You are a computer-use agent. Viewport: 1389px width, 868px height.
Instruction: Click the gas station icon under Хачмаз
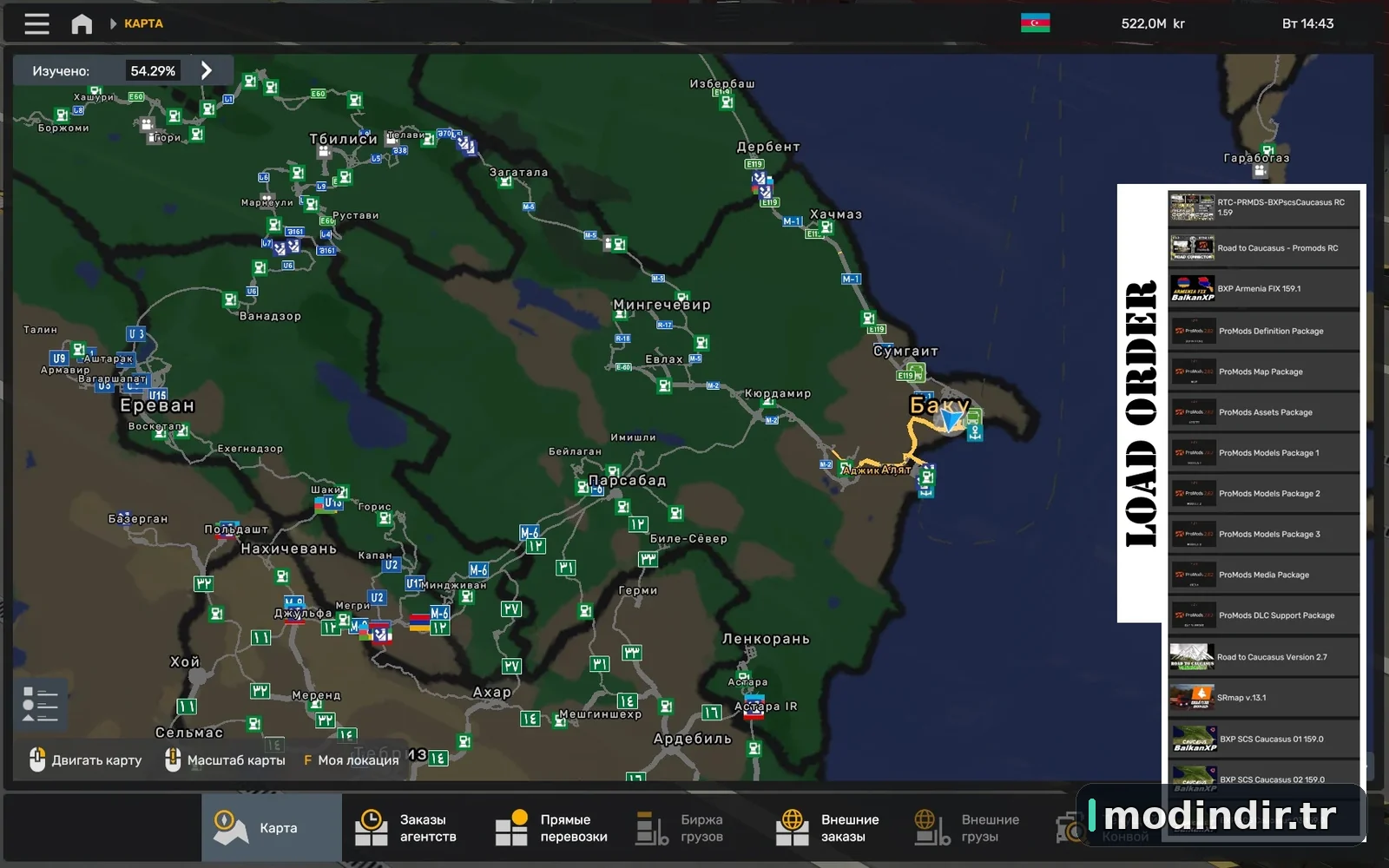pyautogui.click(x=826, y=227)
